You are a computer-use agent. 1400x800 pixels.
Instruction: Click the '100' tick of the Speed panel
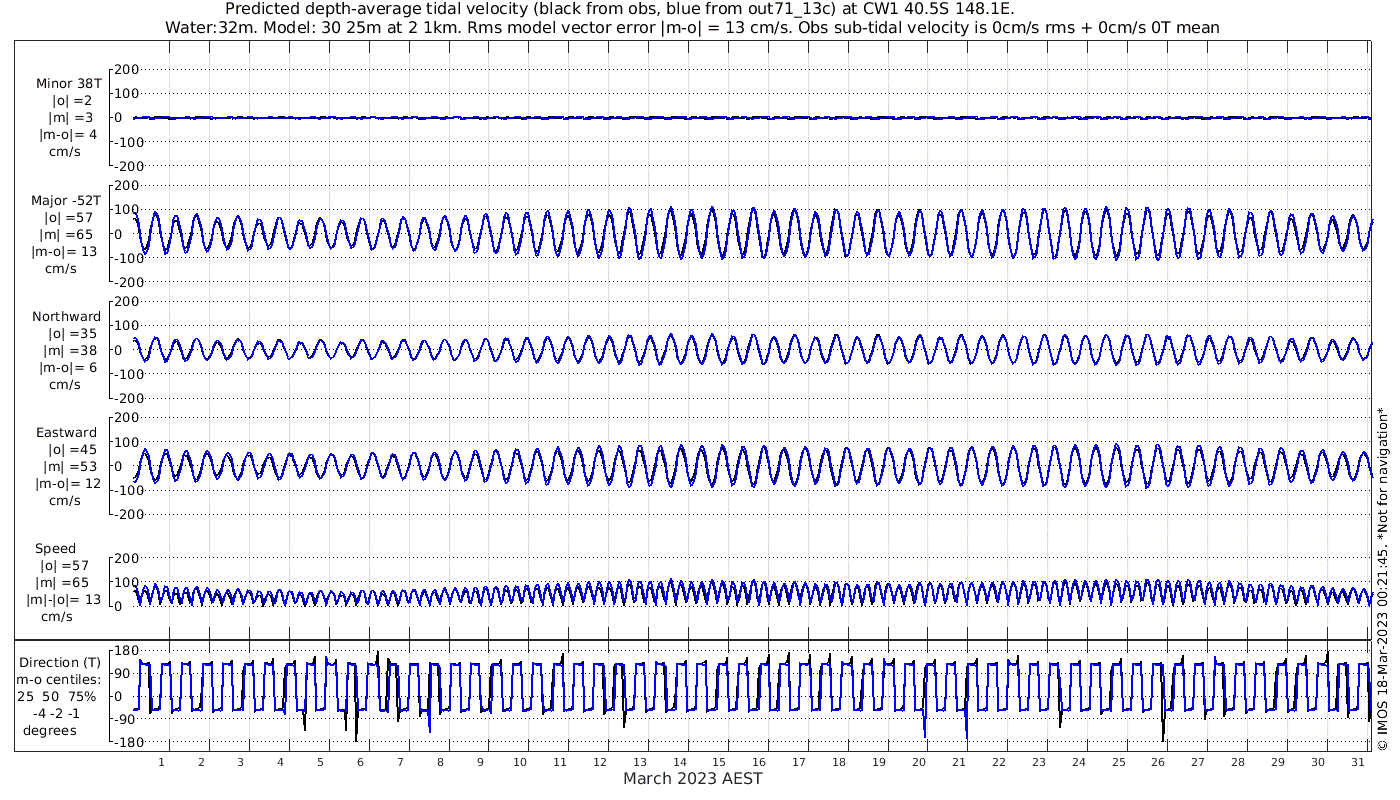click(125, 582)
